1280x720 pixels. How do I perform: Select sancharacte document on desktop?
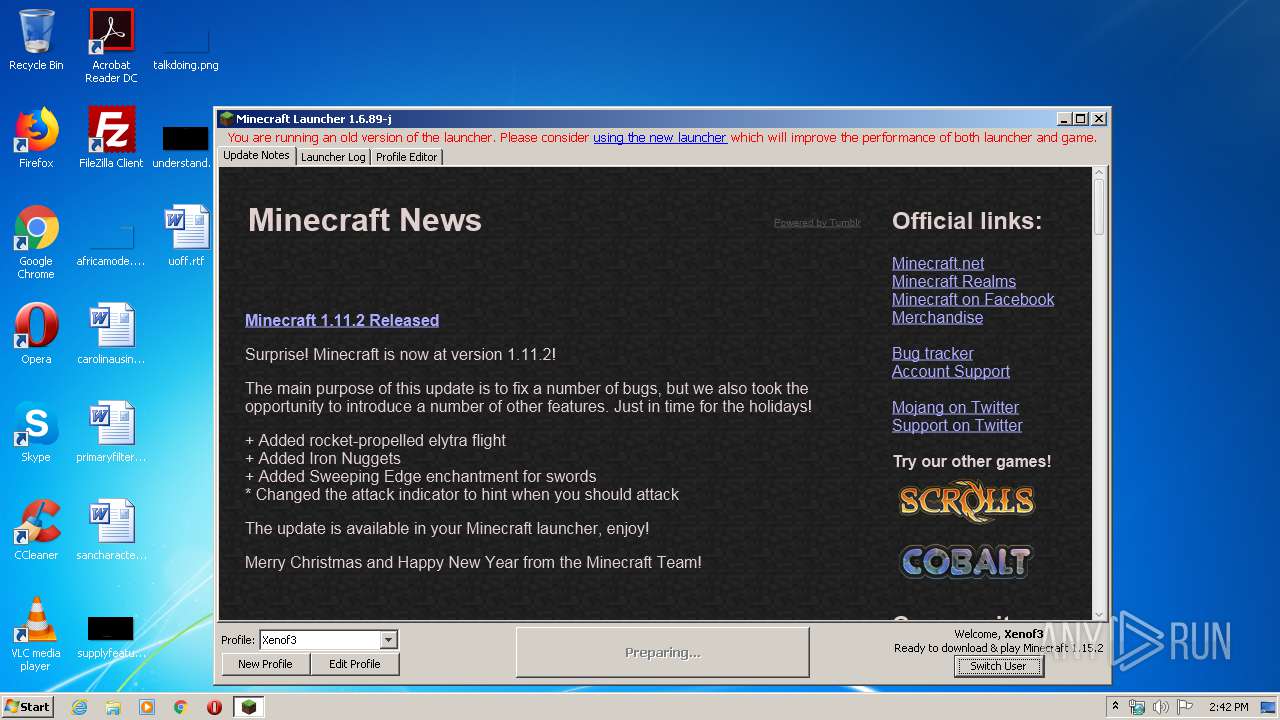[111, 530]
